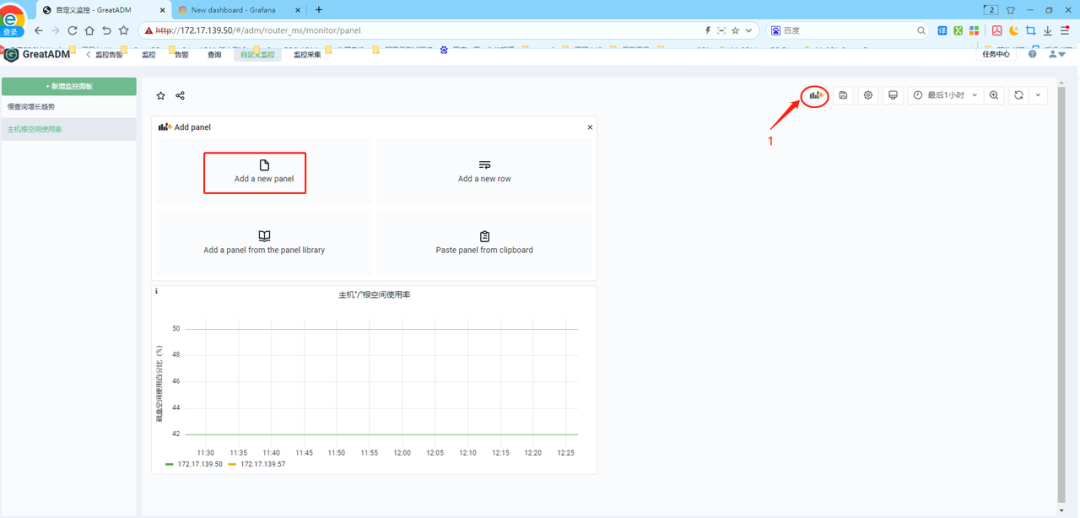This screenshot has height=518, width=1080.
Task: Toggle night mode moon icon
Action: 1014,30
